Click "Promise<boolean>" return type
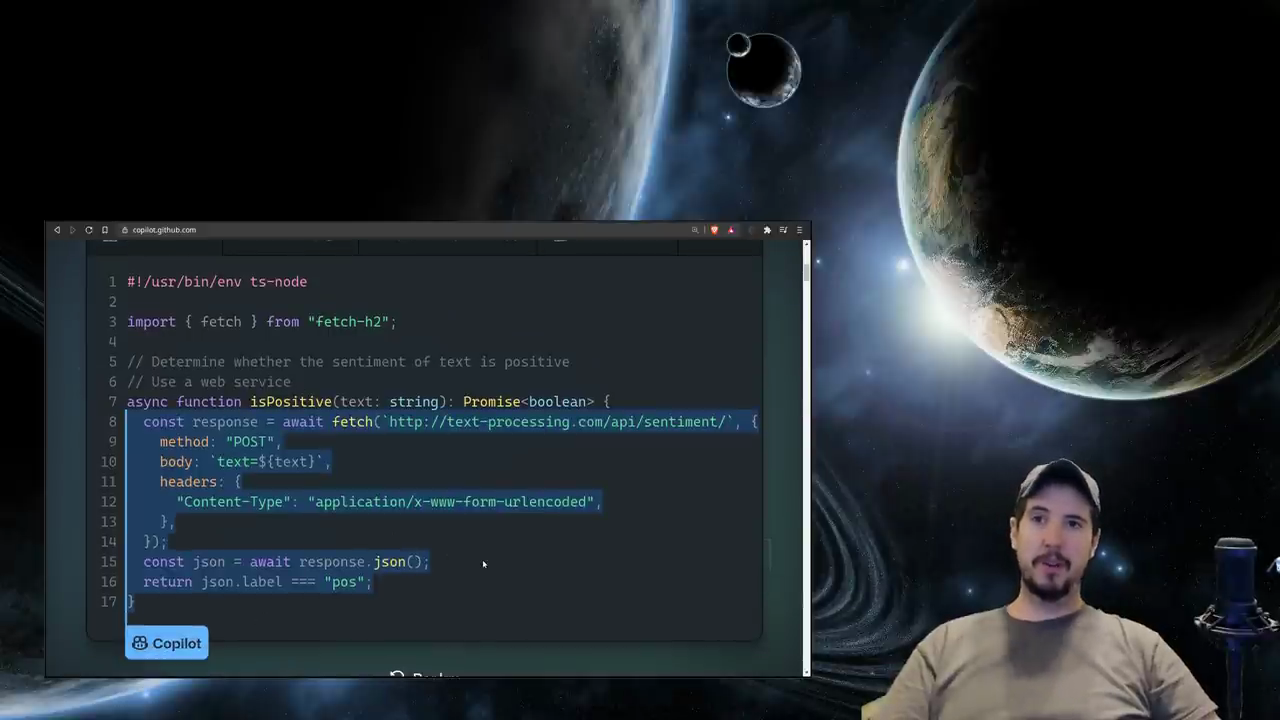Screen dimensions: 1280x720 pyautogui.click(x=528, y=402)
